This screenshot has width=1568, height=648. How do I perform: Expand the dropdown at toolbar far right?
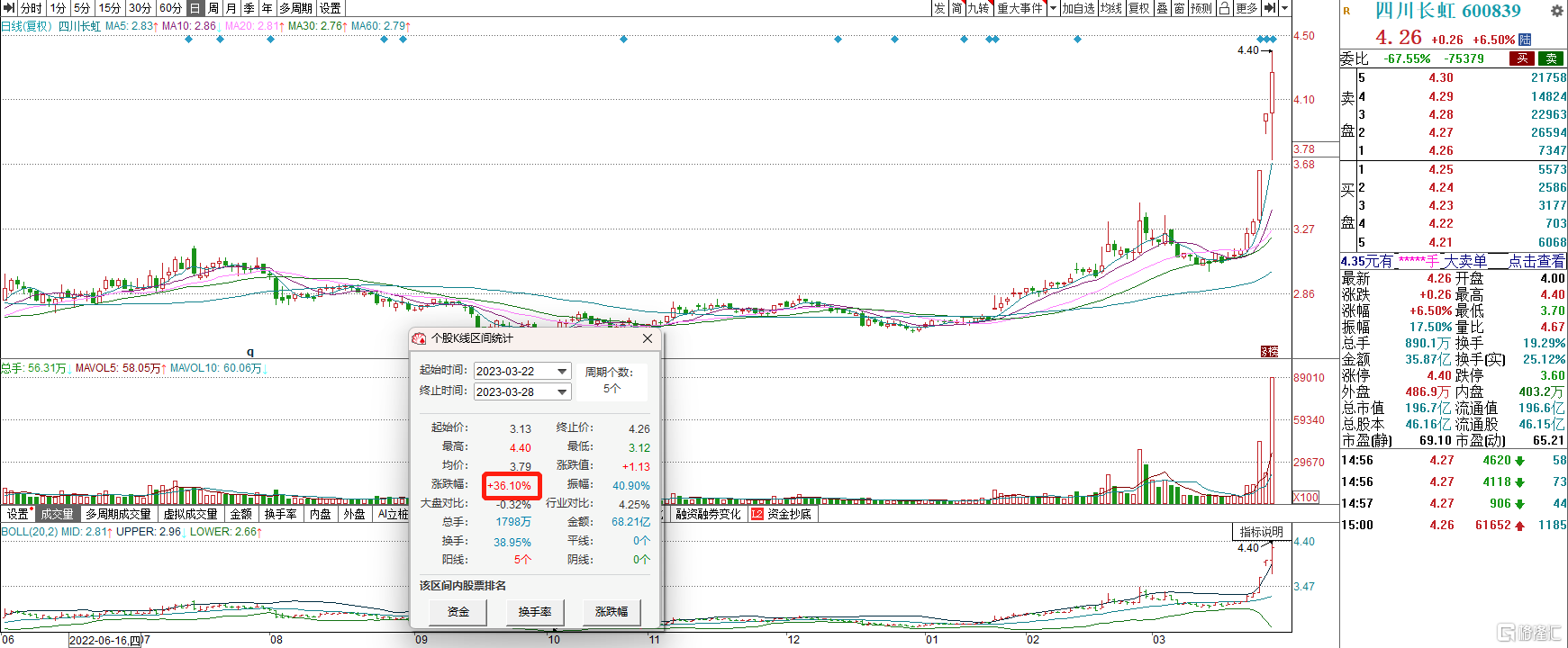pyautogui.click(x=1285, y=8)
